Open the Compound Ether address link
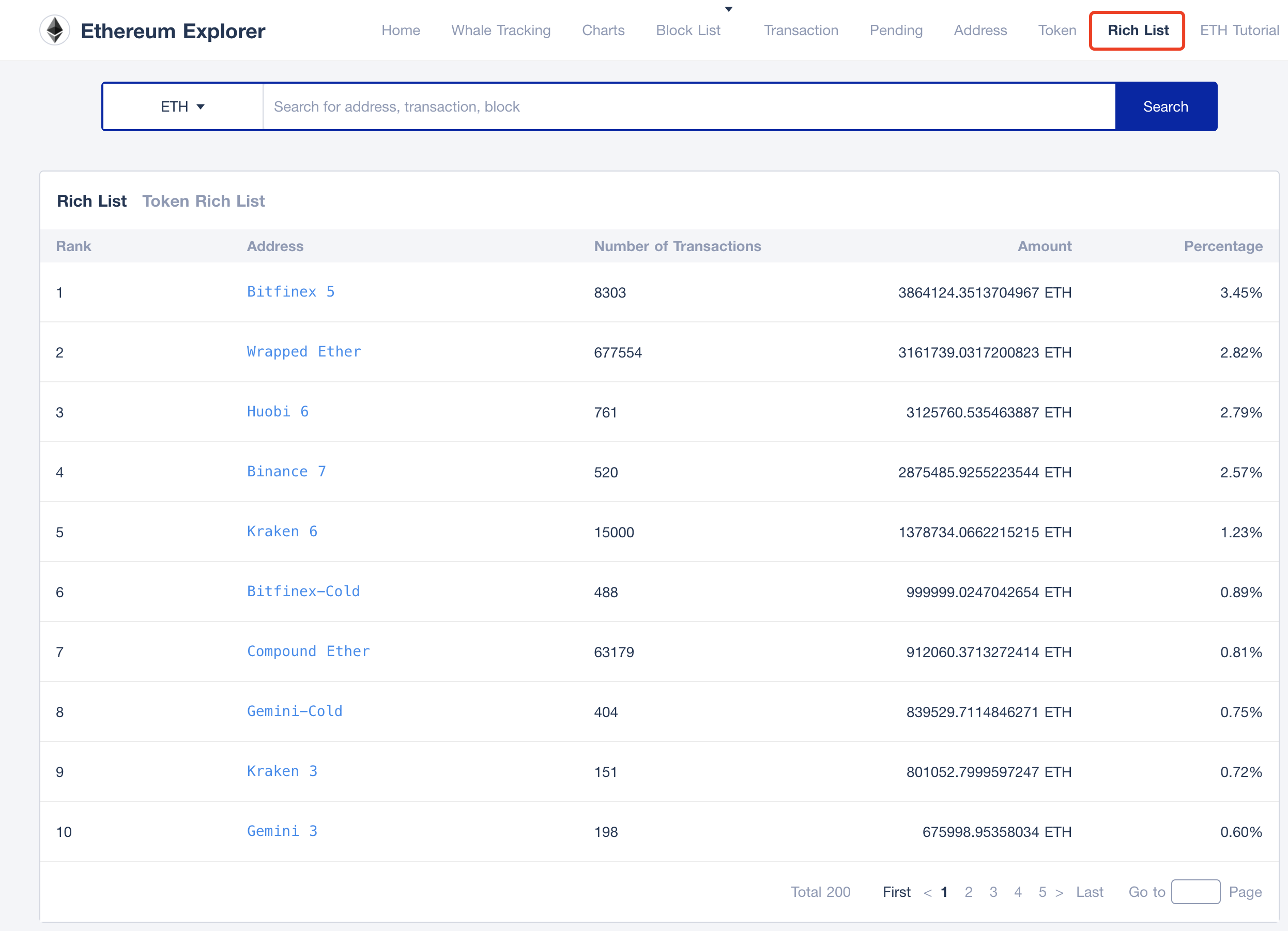 click(309, 651)
